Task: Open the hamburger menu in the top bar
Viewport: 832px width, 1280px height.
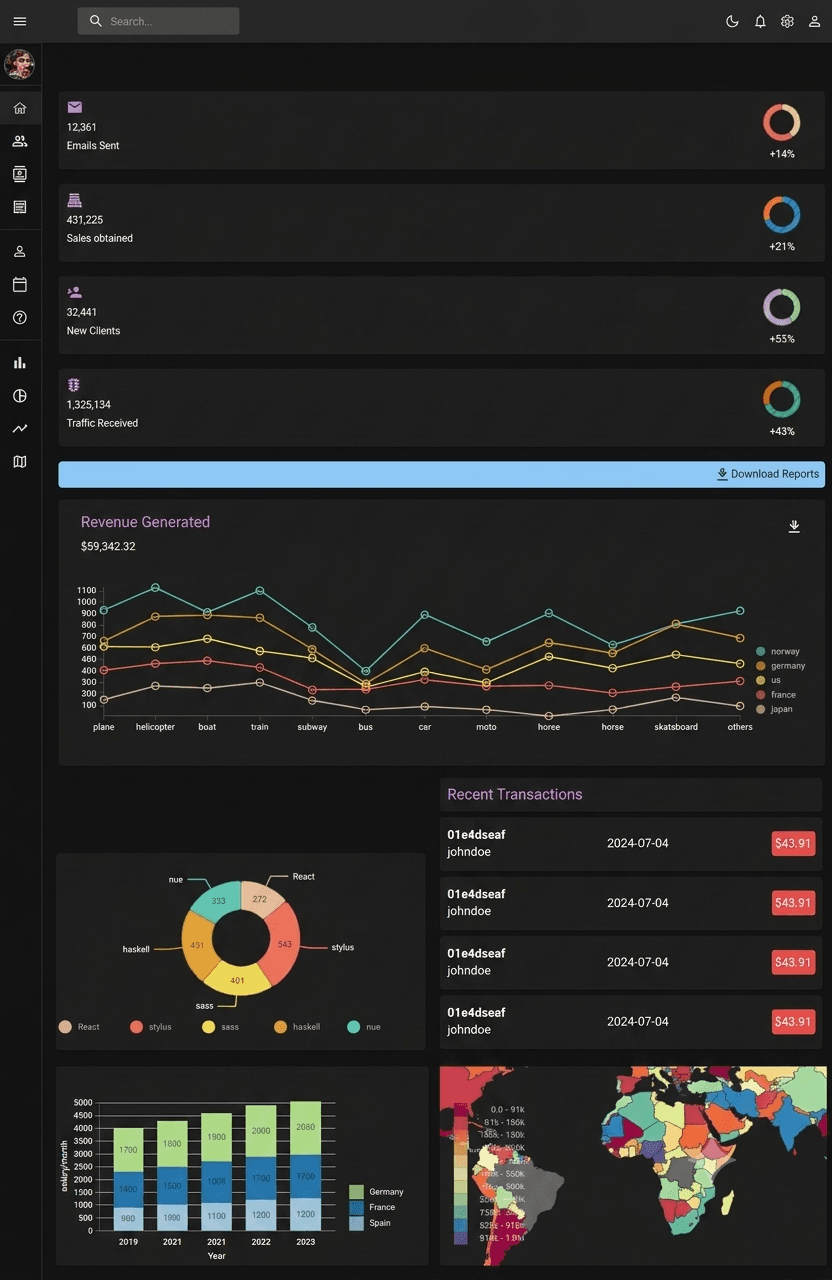Action: (20, 21)
